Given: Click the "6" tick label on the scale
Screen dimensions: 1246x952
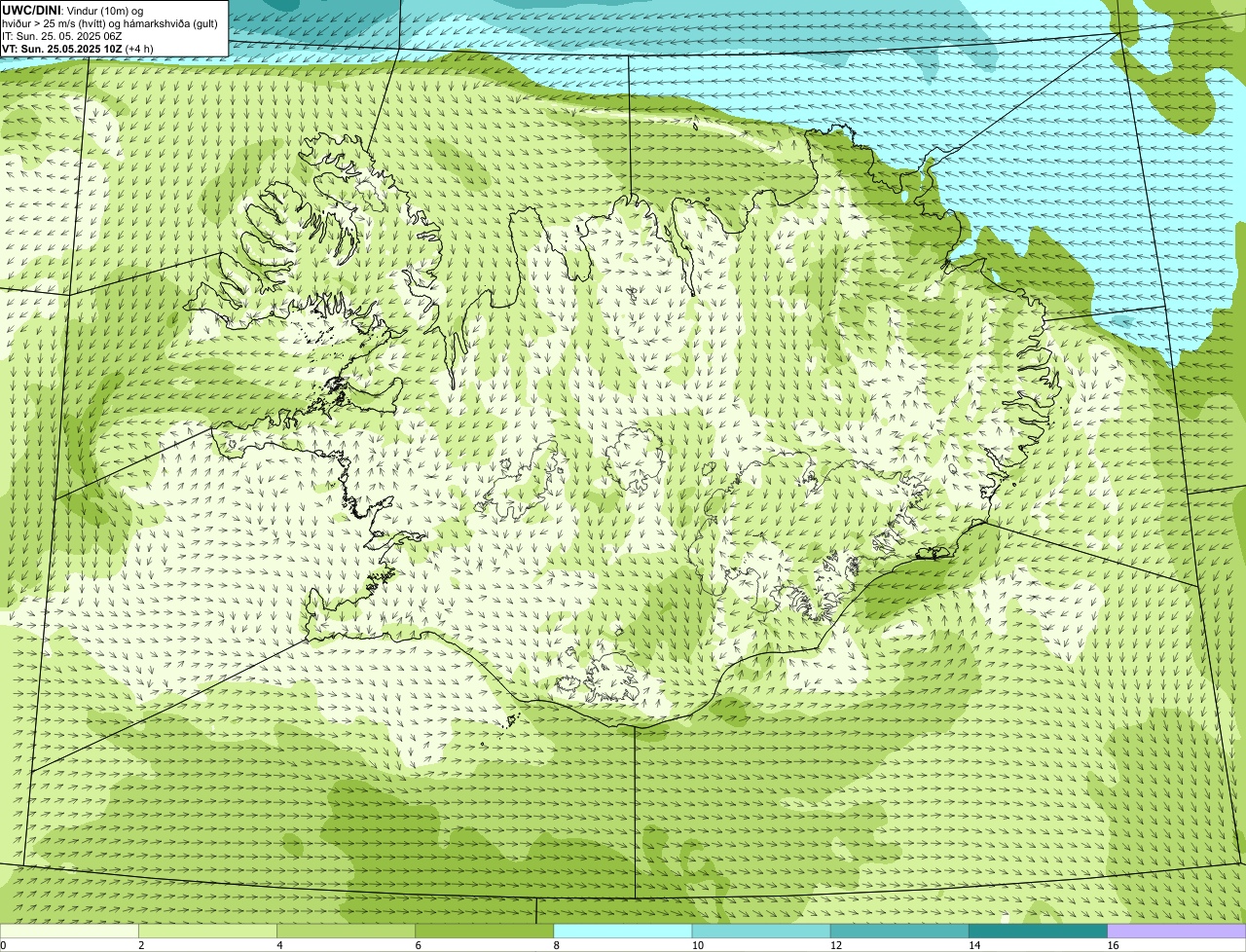Looking at the screenshot, I should tap(418, 945).
